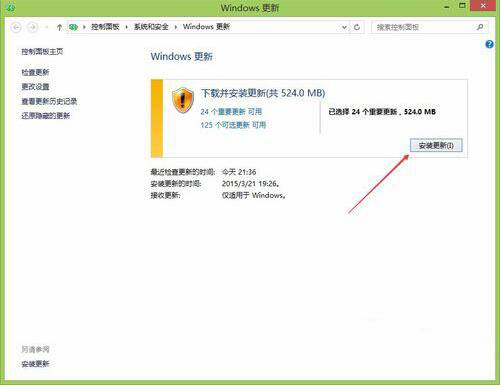Click the 仅适用于 Windows text
Viewport: 501px width, 385px height.
click(254, 195)
